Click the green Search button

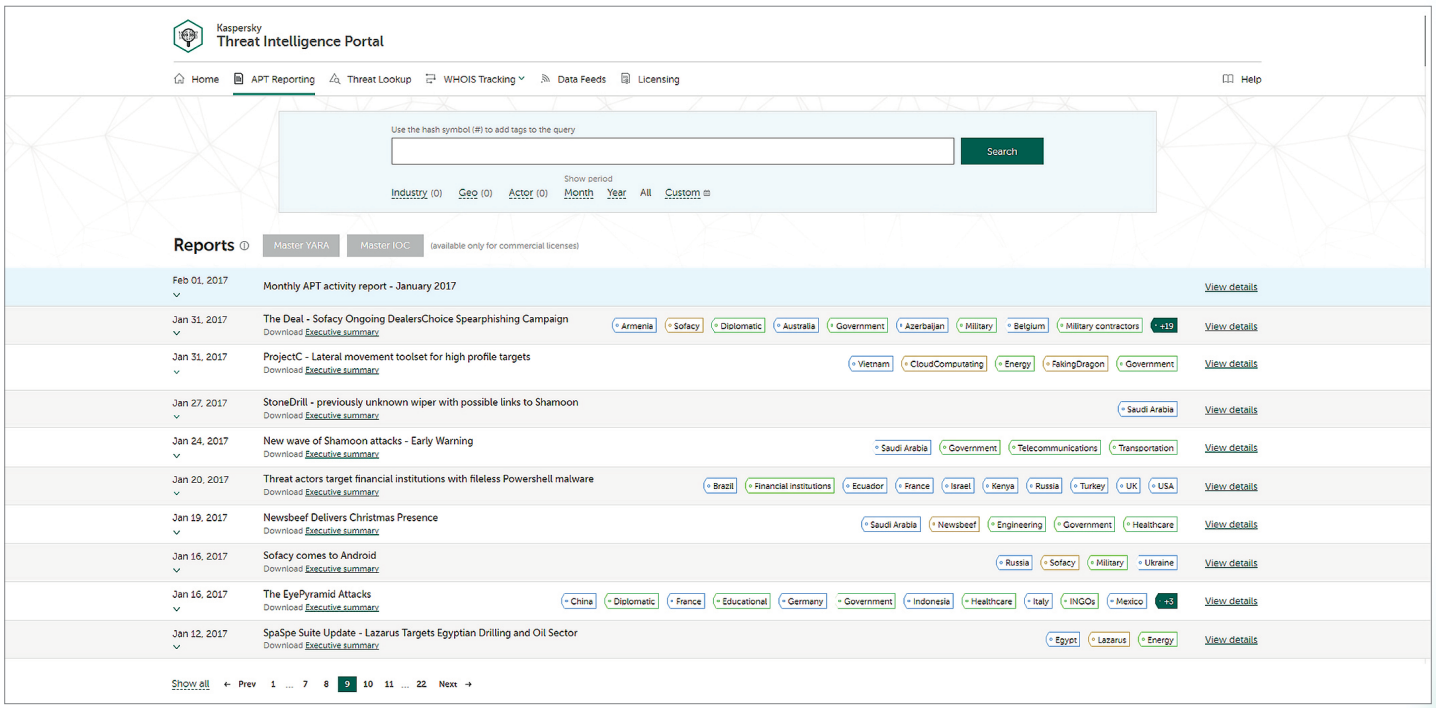[x=1002, y=151]
